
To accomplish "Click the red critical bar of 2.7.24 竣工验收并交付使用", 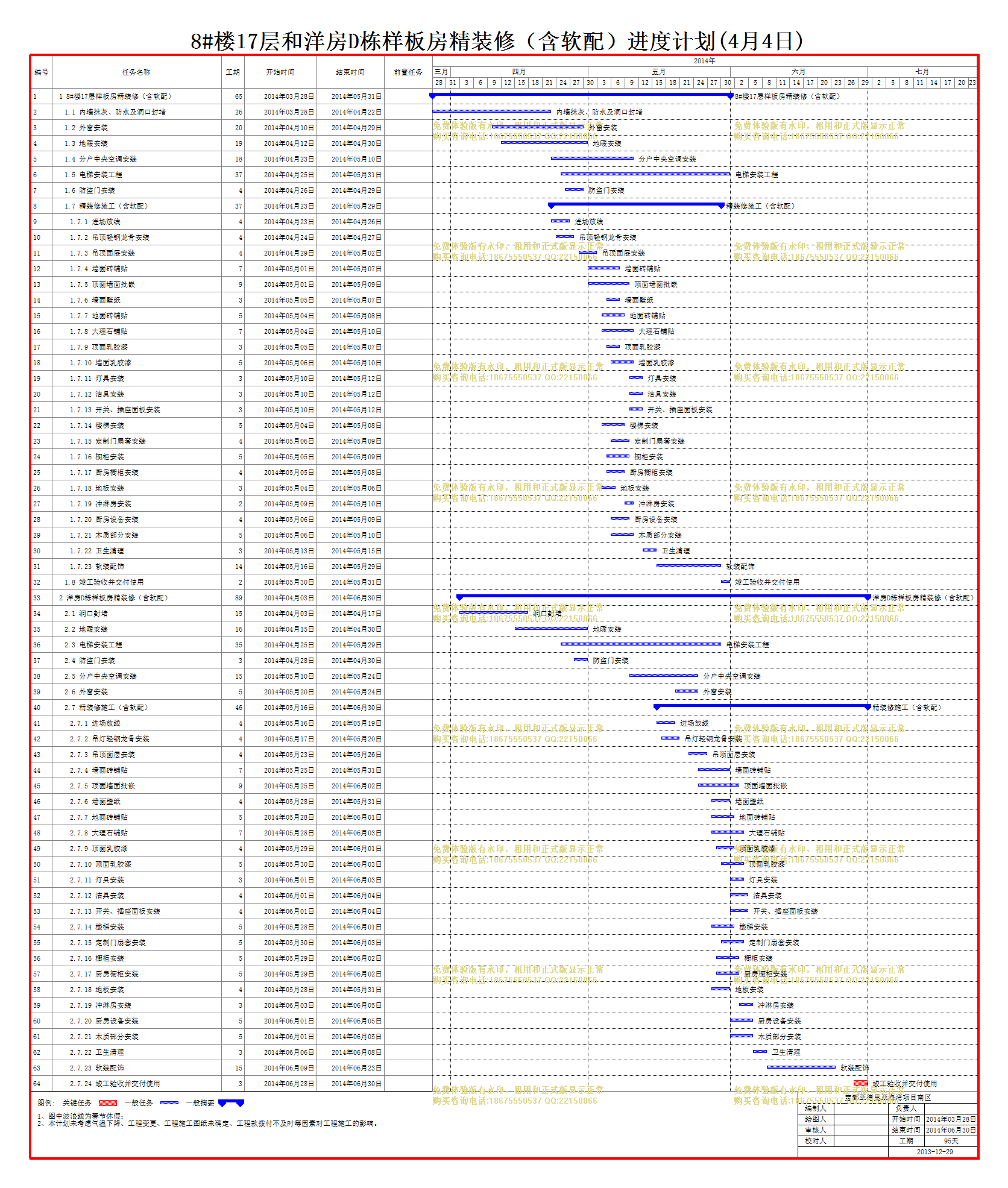I will tap(861, 1083).
